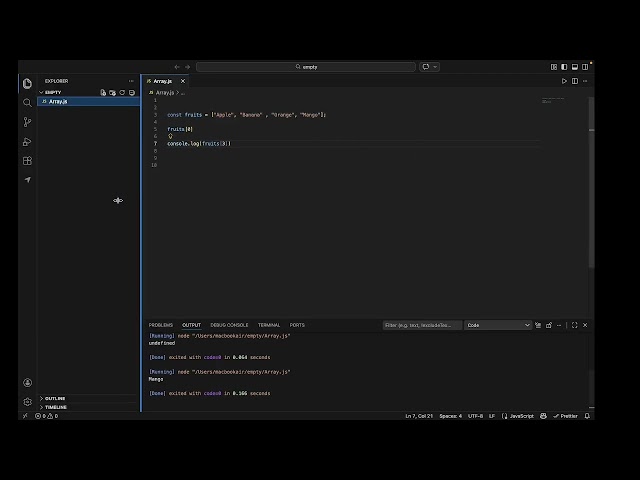Viewport: 640px width, 480px height.
Task: Clear the output panel
Action: coord(538,325)
